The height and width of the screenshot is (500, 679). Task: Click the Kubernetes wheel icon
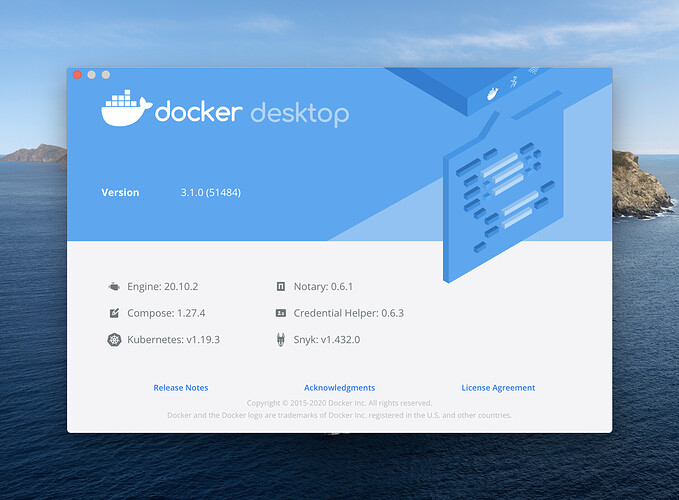pyautogui.click(x=114, y=340)
